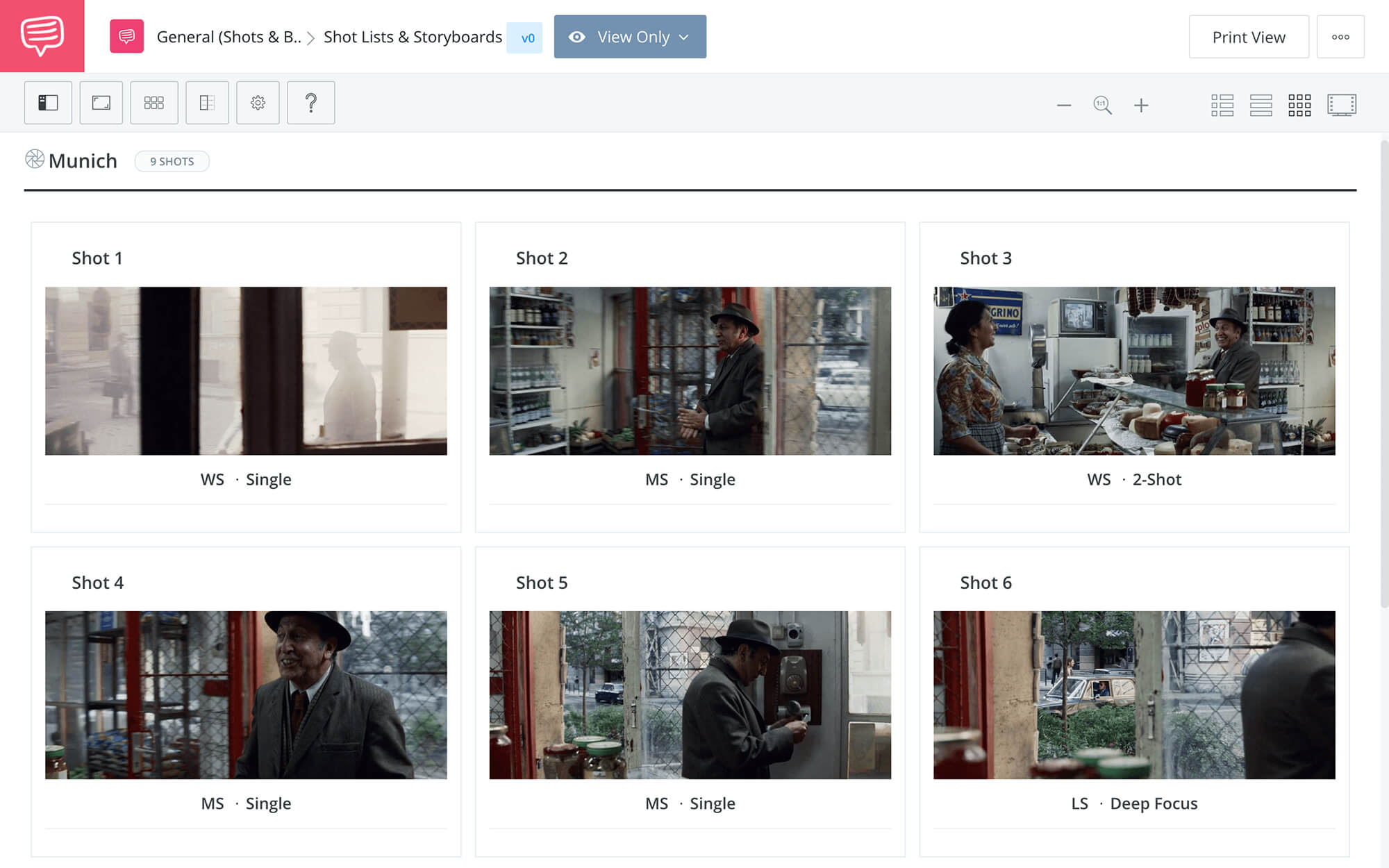Image resolution: width=1389 pixels, height=868 pixels.
Task: Click MS shot size under Shot 2
Action: (656, 479)
